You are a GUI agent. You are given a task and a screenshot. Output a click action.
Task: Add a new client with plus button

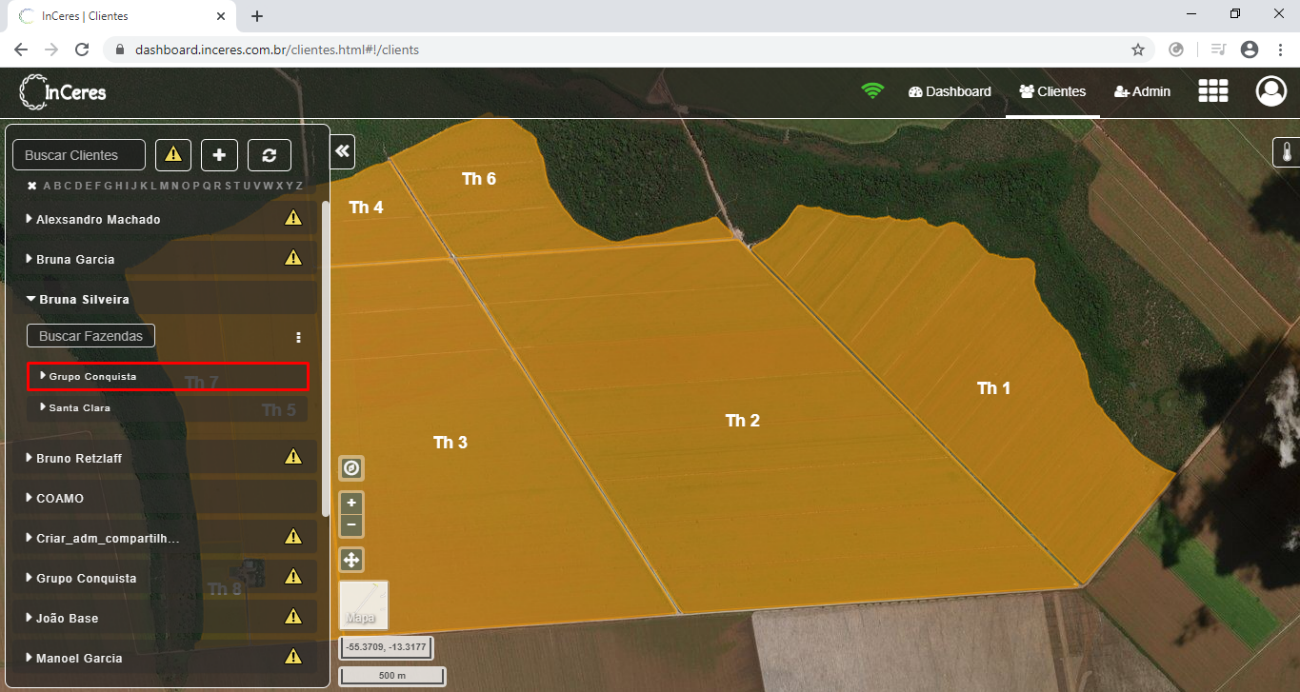coord(219,155)
